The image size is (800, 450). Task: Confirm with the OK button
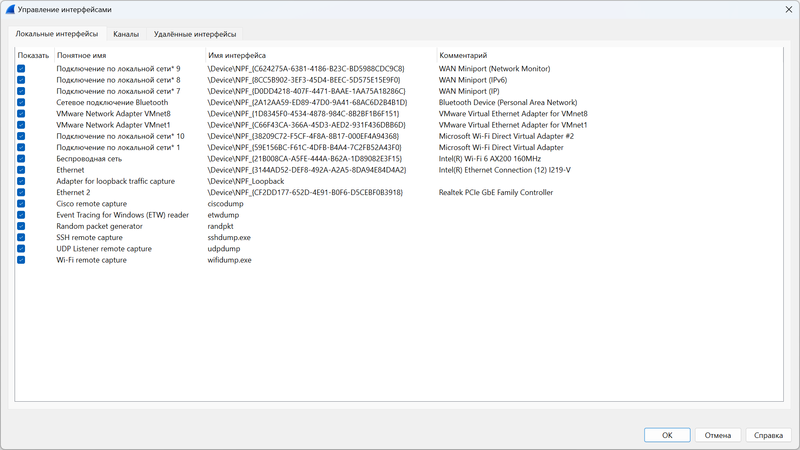coord(667,435)
